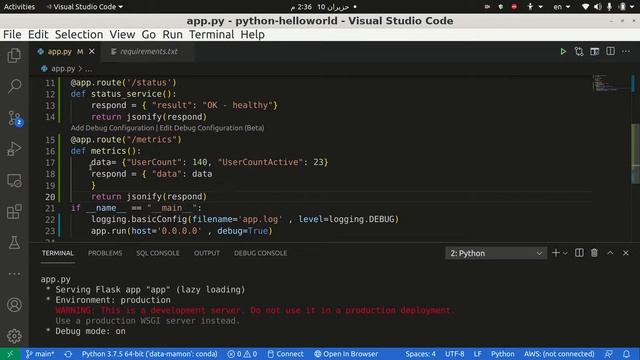Open Visual Studio Code app menu in top bar
This screenshot has width=640, height=360.
point(84,7)
